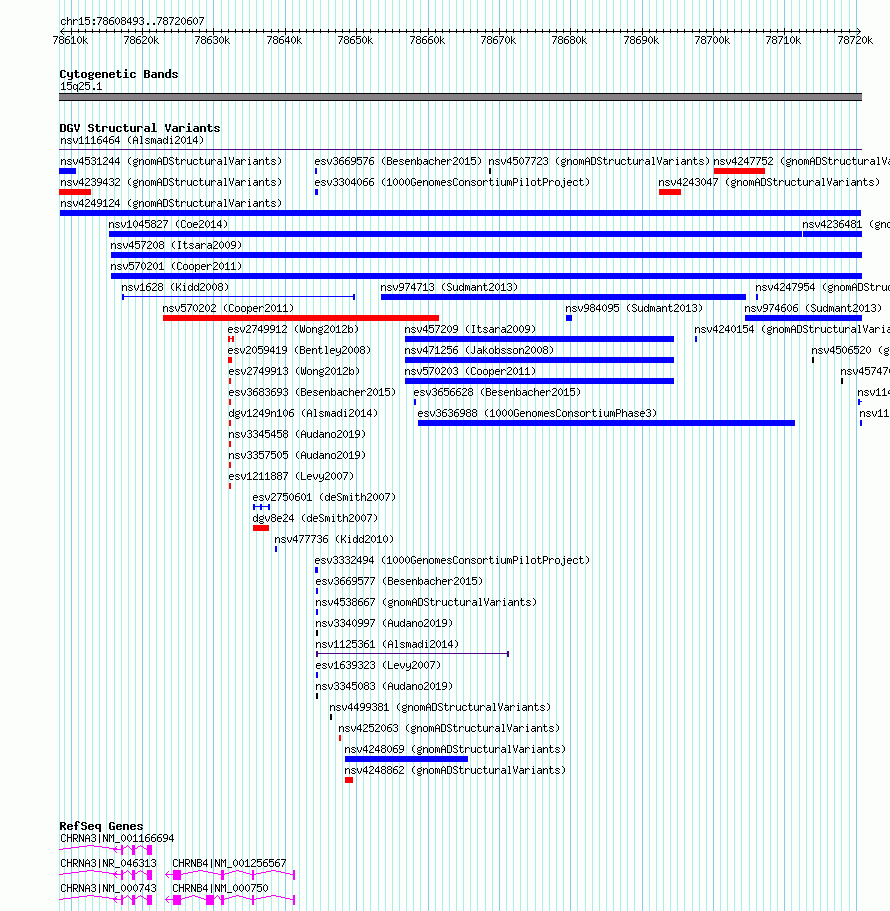This screenshot has width=890, height=911.
Task: Select the nsv4249124 full-width blue bar
Action: (x=460, y=213)
